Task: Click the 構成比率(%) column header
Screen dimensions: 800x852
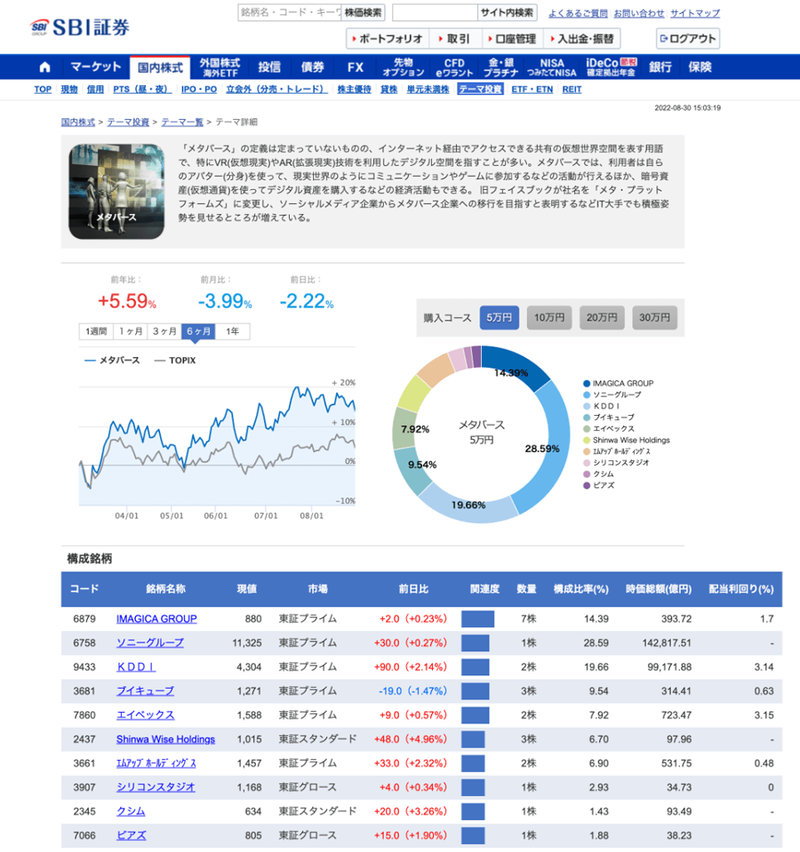Action: pyautogui.click(x=581, y=589)
